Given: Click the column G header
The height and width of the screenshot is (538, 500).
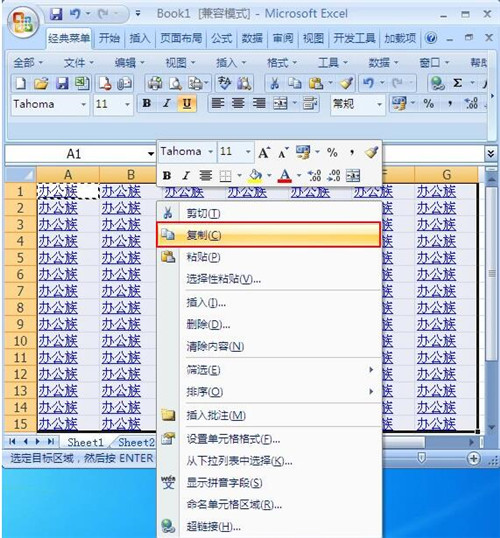Looking at the screenshot, I should point(446,175).
